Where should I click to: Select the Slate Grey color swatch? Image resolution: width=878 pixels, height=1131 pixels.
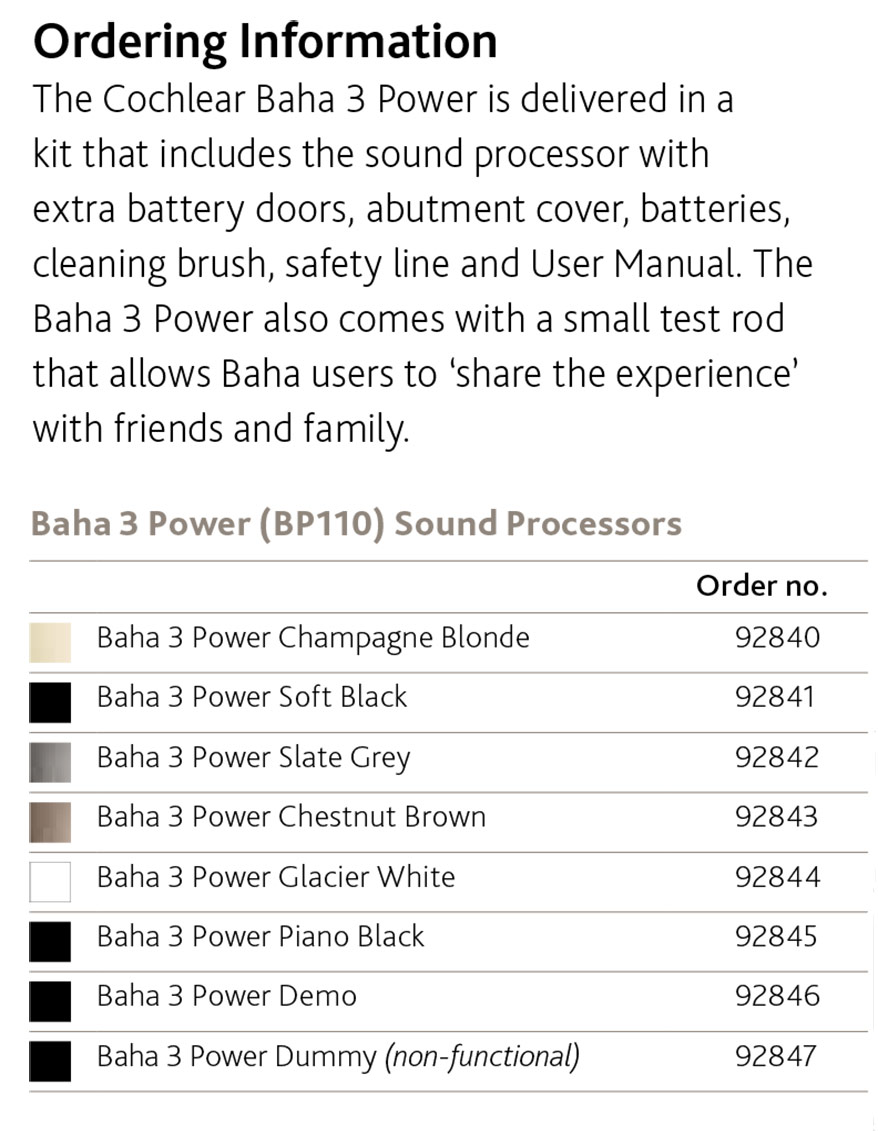pyautogui.click(x=50, y=762)
